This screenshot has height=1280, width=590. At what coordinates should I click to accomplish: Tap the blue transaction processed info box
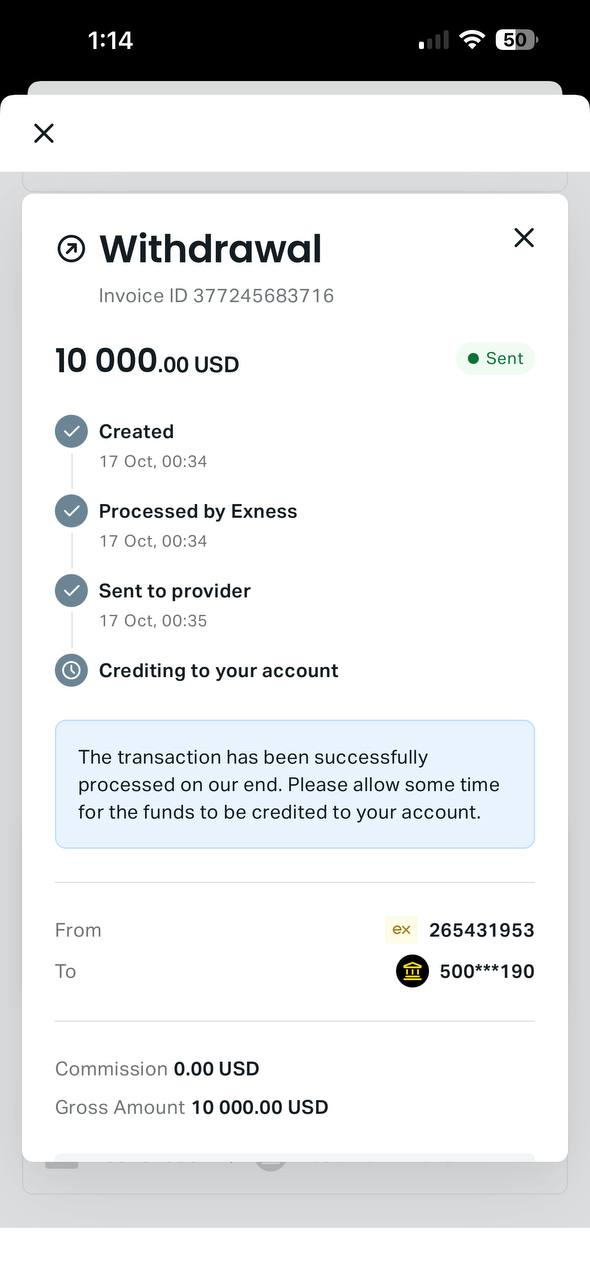coord(295,784)
